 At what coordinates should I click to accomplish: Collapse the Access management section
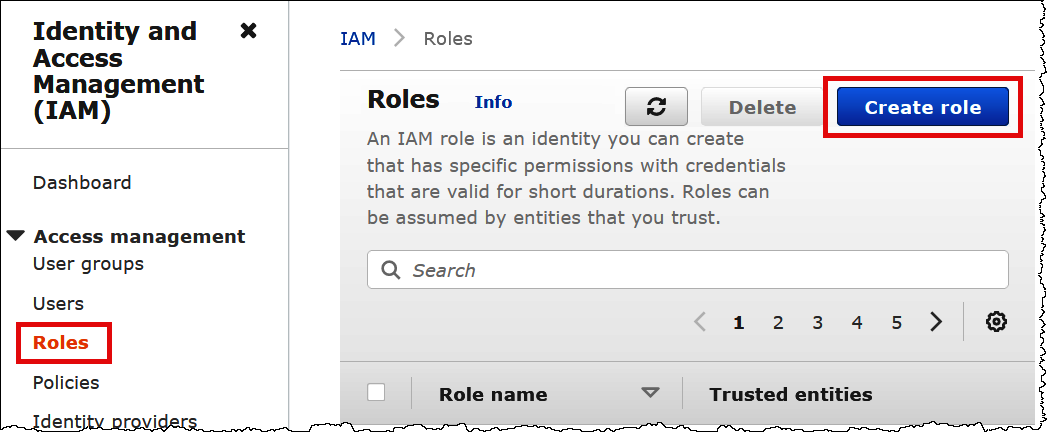click(x=16, y=236)
